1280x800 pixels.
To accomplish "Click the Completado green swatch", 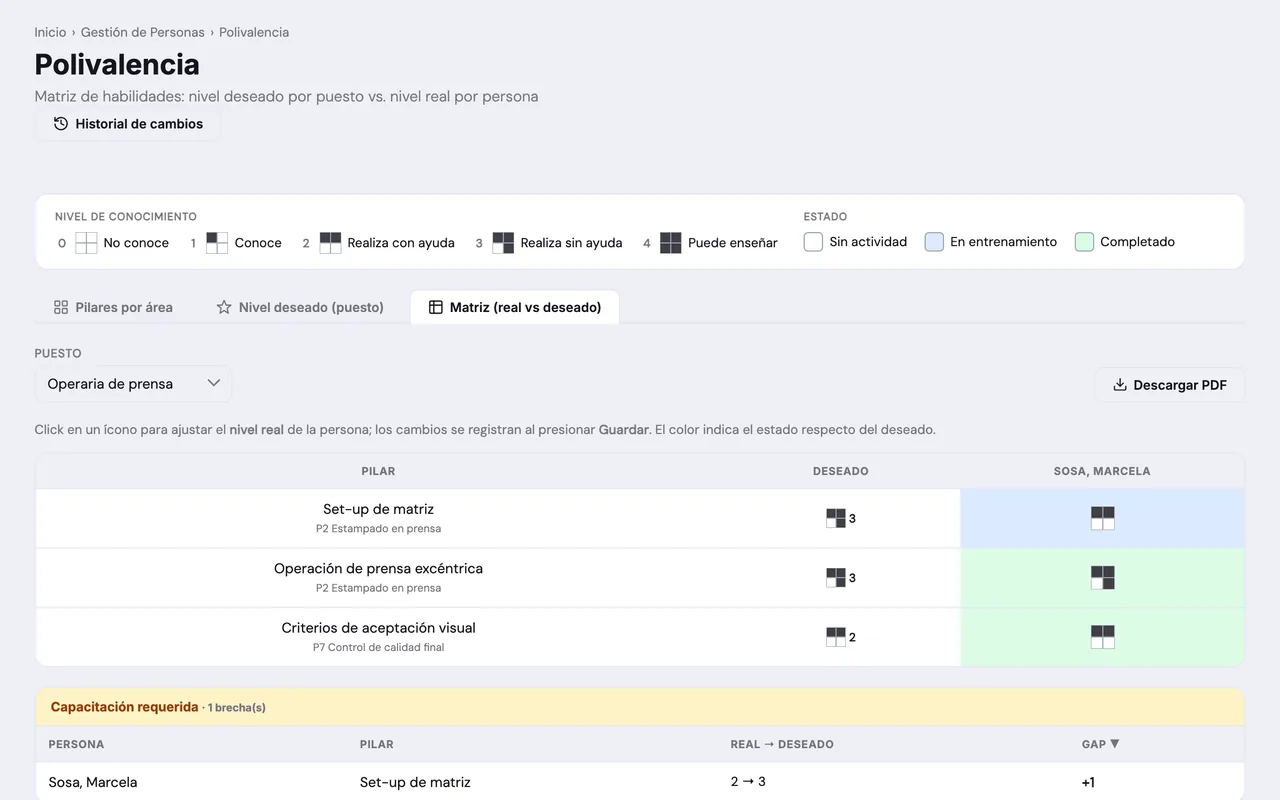I will click(x=1084, y=242).
